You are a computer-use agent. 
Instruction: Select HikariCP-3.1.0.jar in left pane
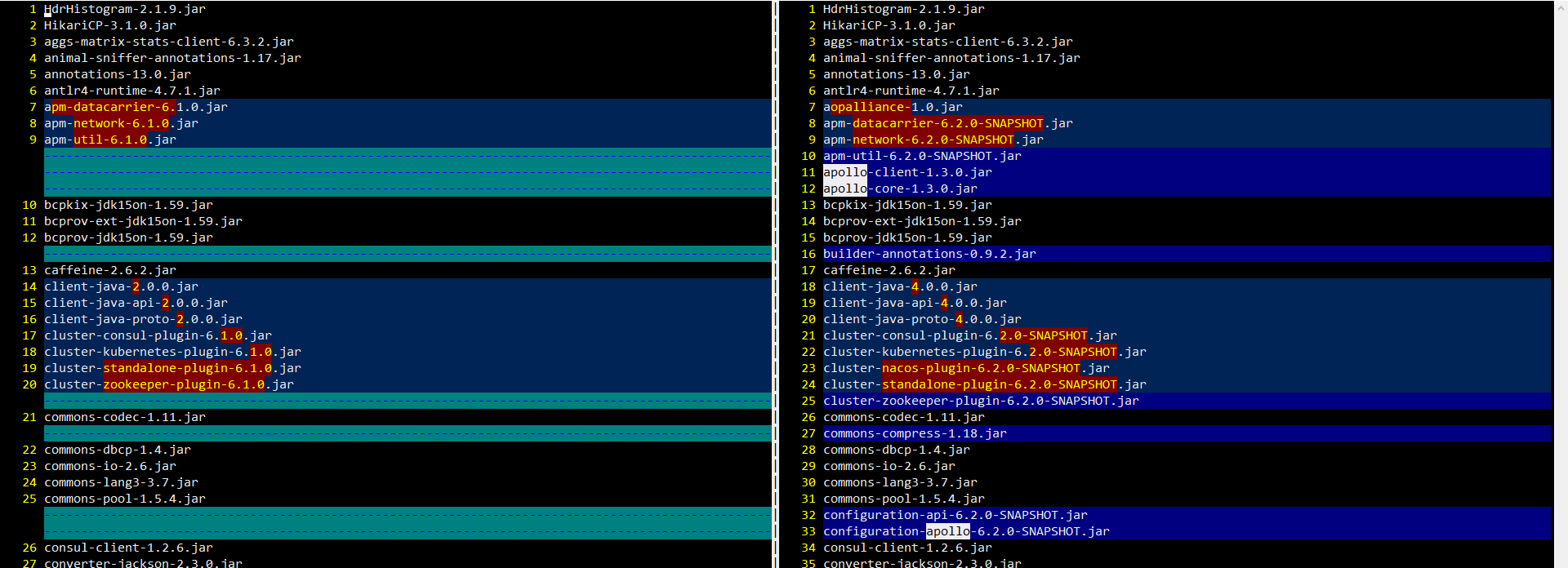[110, 25]
